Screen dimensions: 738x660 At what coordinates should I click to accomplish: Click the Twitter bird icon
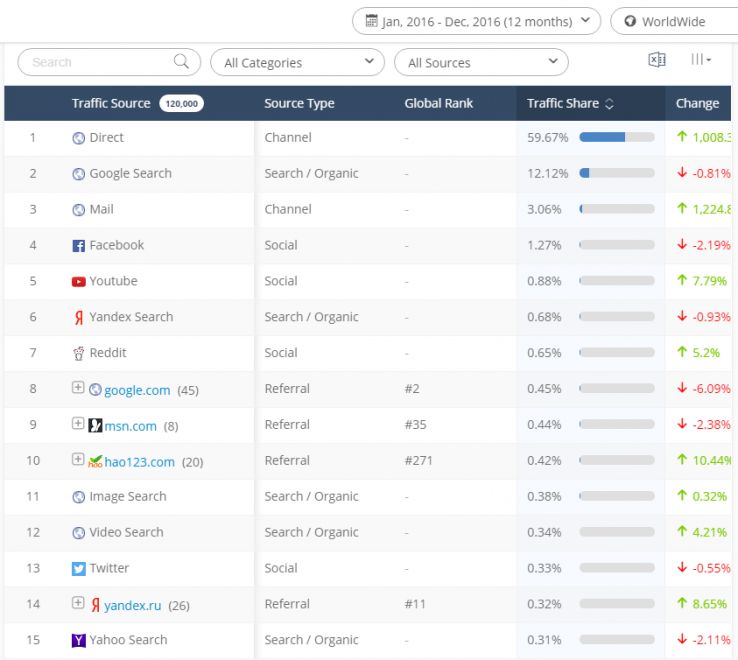pos(79,568)
